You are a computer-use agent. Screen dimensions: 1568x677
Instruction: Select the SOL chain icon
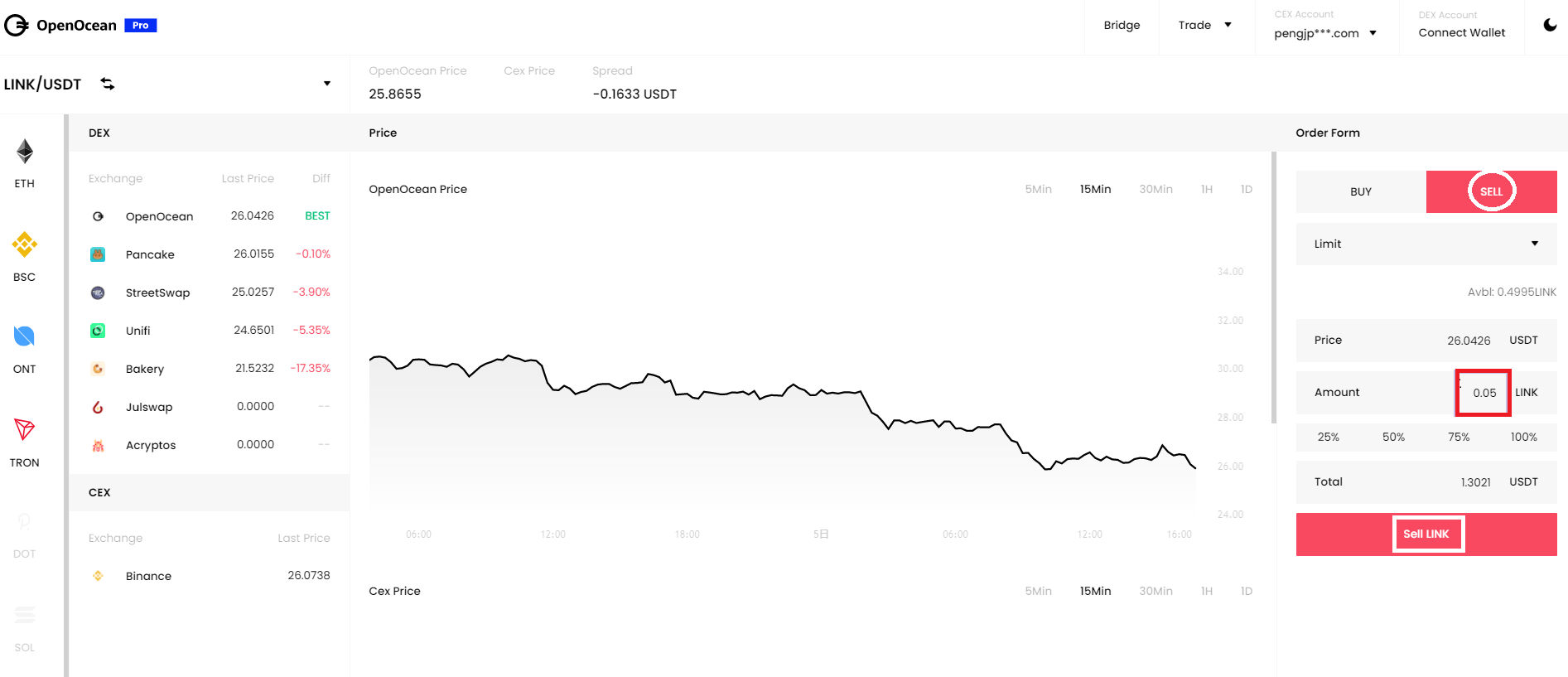point(25,615)
